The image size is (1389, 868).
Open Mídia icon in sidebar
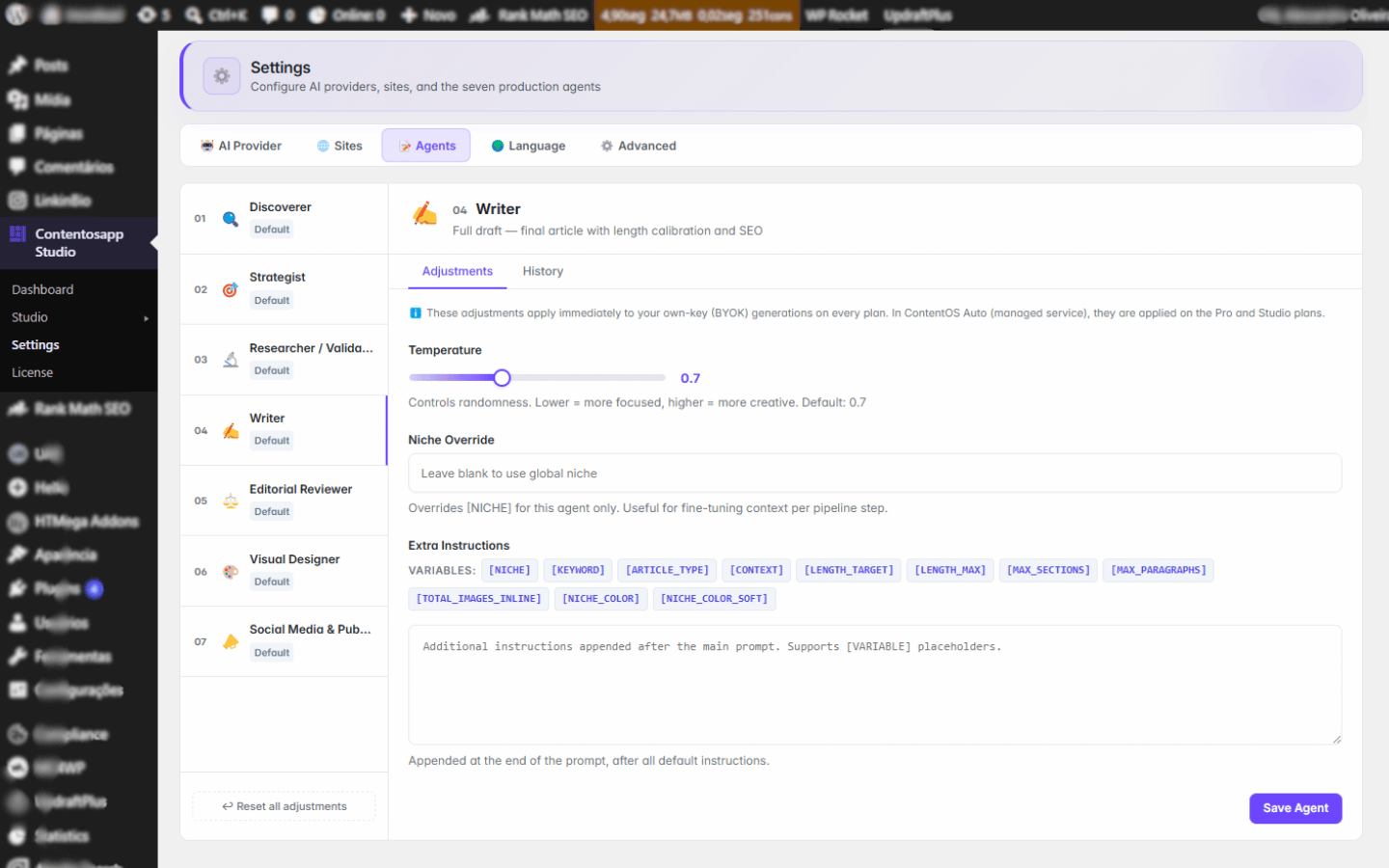pos(17,99)
